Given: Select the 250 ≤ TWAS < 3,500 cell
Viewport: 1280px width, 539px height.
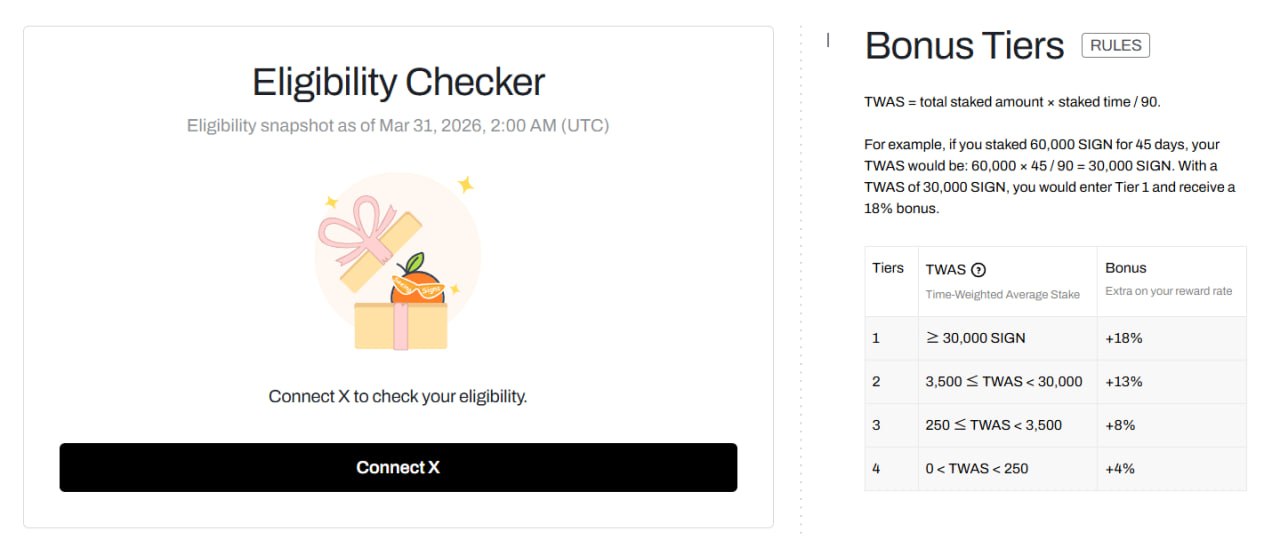Looking at the screenshot, I should (993, 425).
